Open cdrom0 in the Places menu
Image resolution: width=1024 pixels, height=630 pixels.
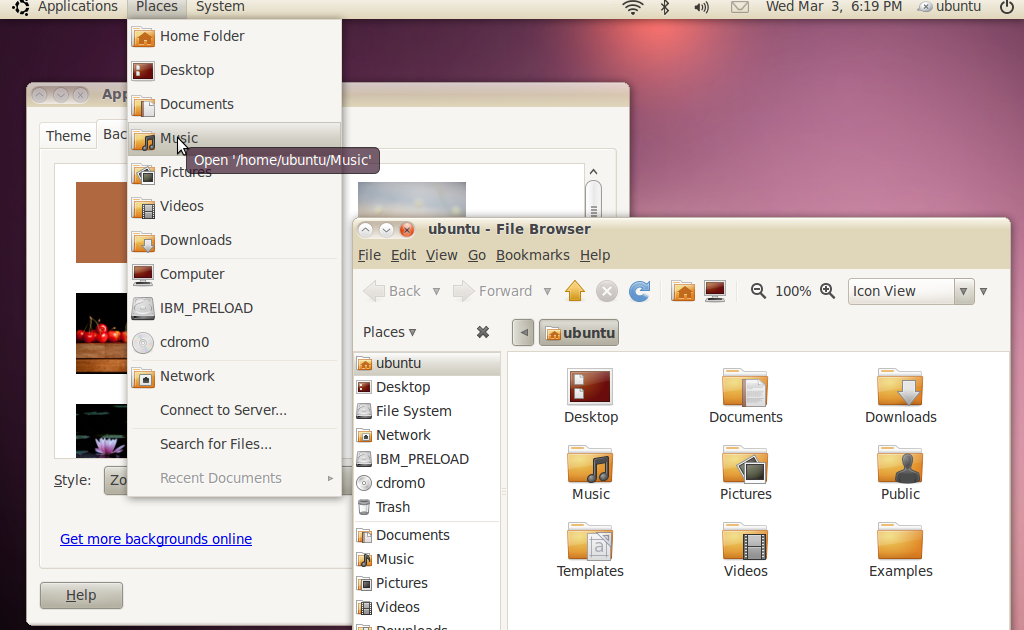(234, 341)
